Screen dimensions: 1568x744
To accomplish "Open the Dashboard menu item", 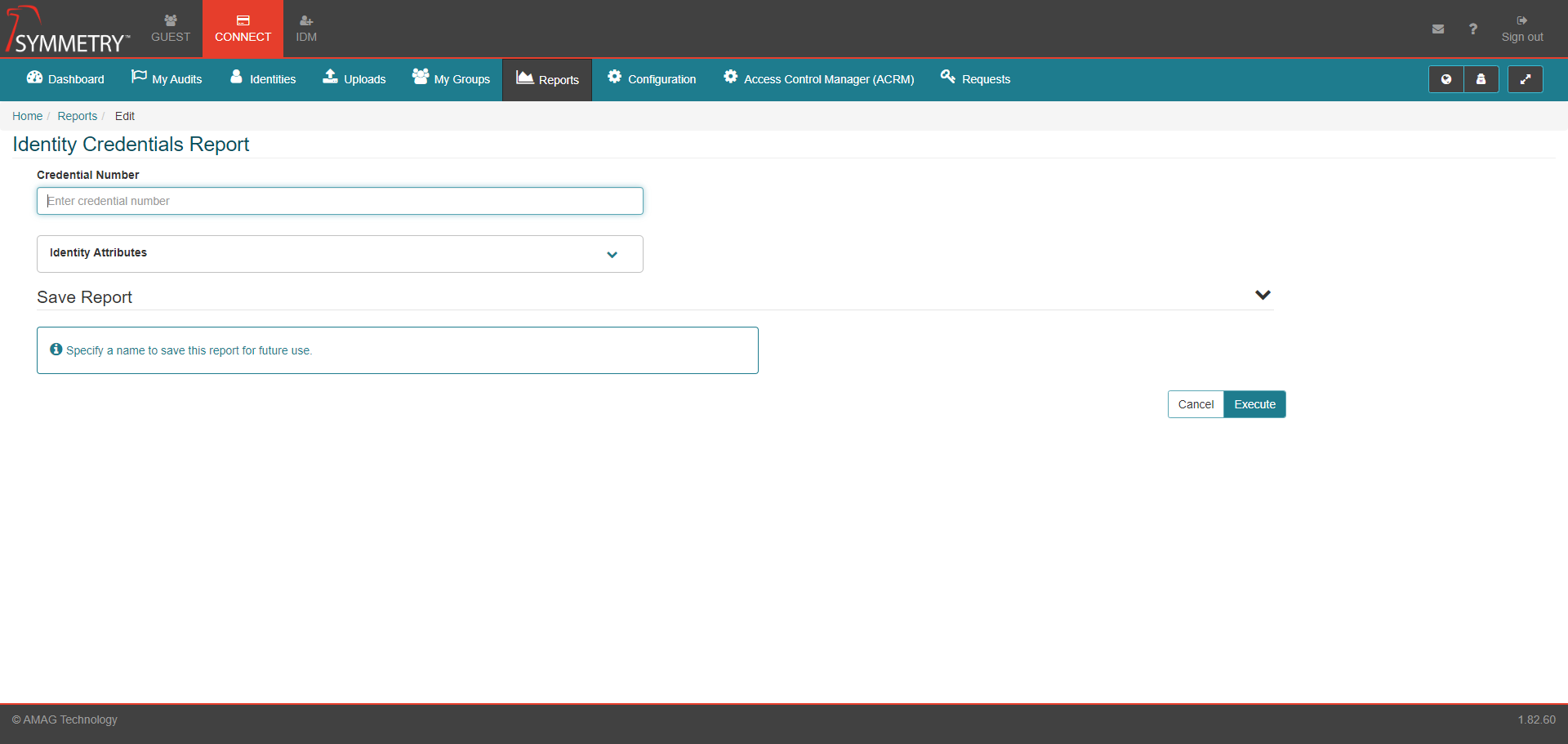I will (65, 79).
